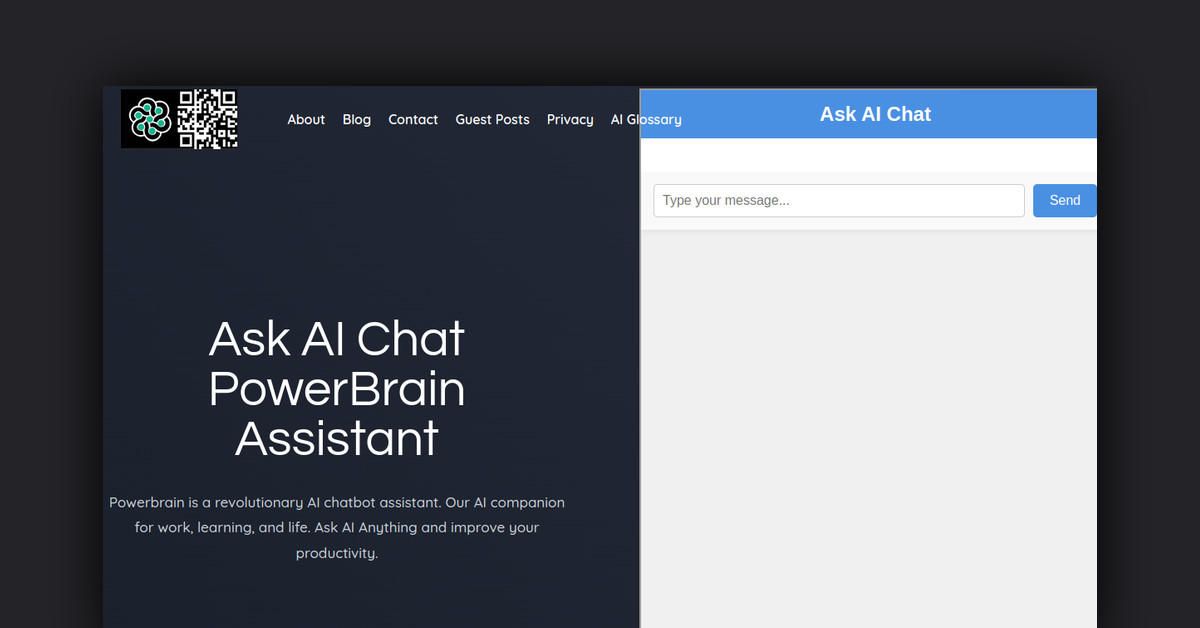Click the word 'PowerBrain' in the hero heading
This screenshot has width=1200, height=628.
[337, 389]
